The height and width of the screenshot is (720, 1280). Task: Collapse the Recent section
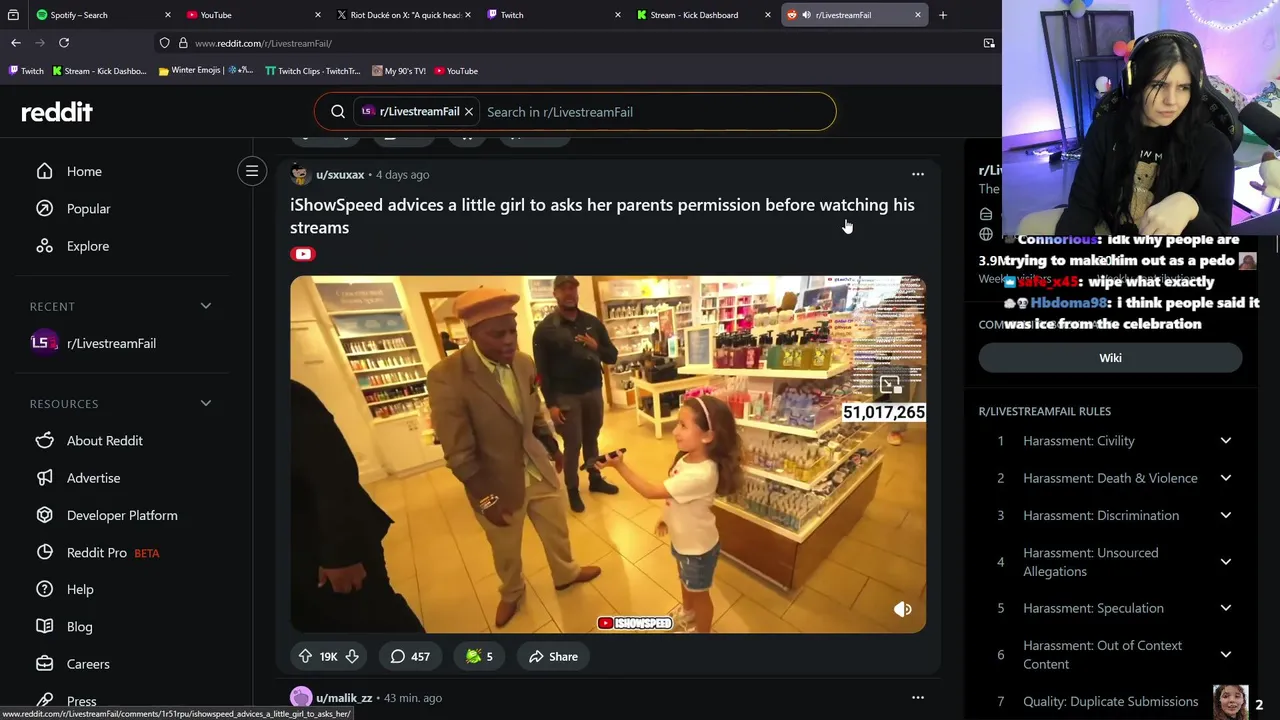click(205, 306)
